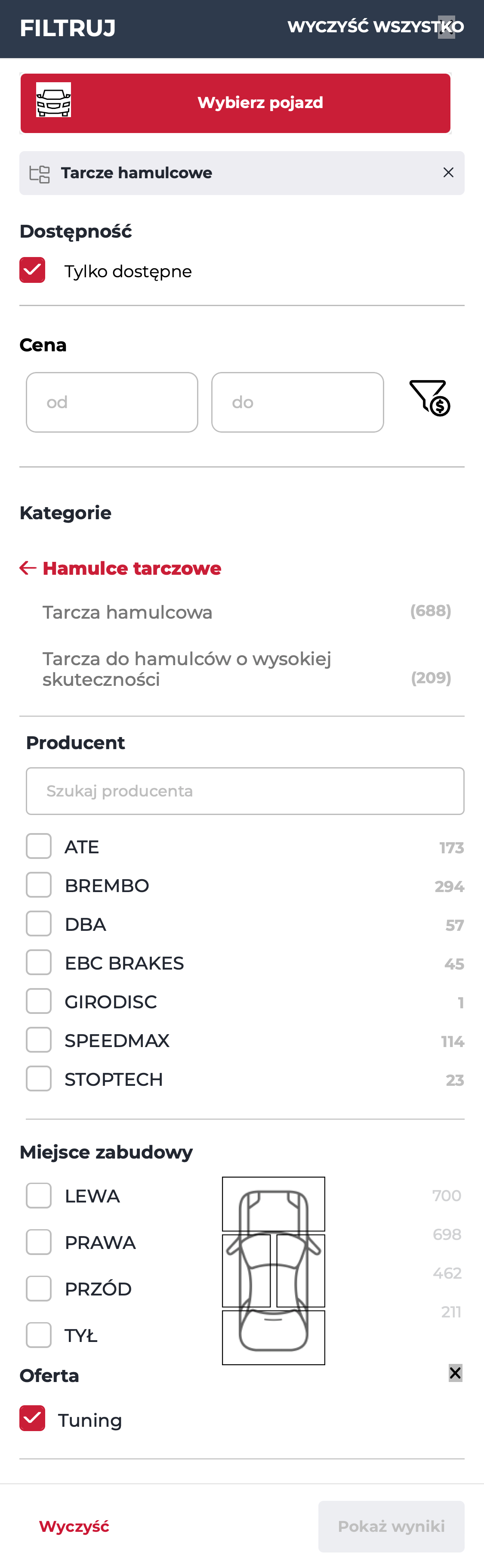Open Tarcza hamulcowa category

(x=128, y=612)
